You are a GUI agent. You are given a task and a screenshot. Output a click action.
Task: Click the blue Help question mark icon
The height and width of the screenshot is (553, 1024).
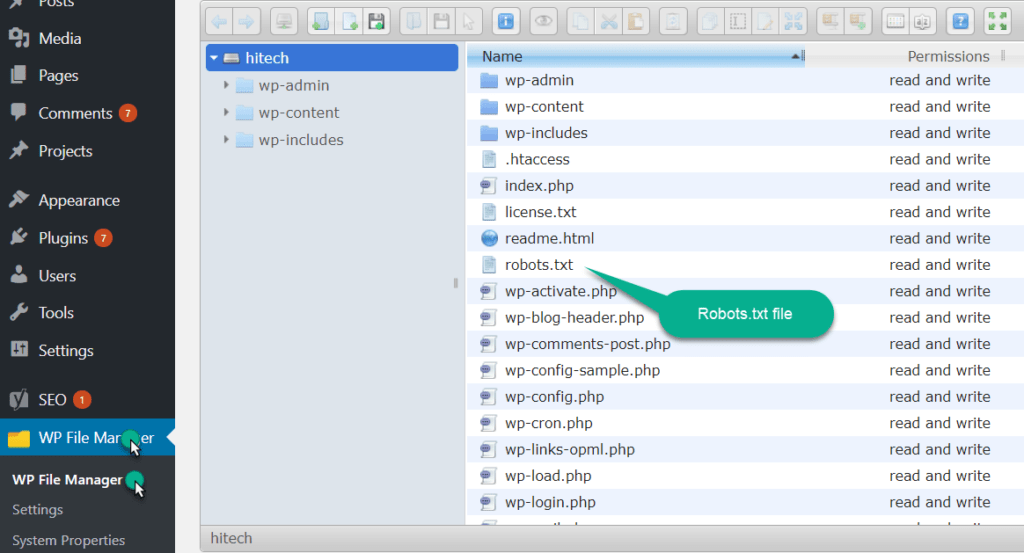960,22
